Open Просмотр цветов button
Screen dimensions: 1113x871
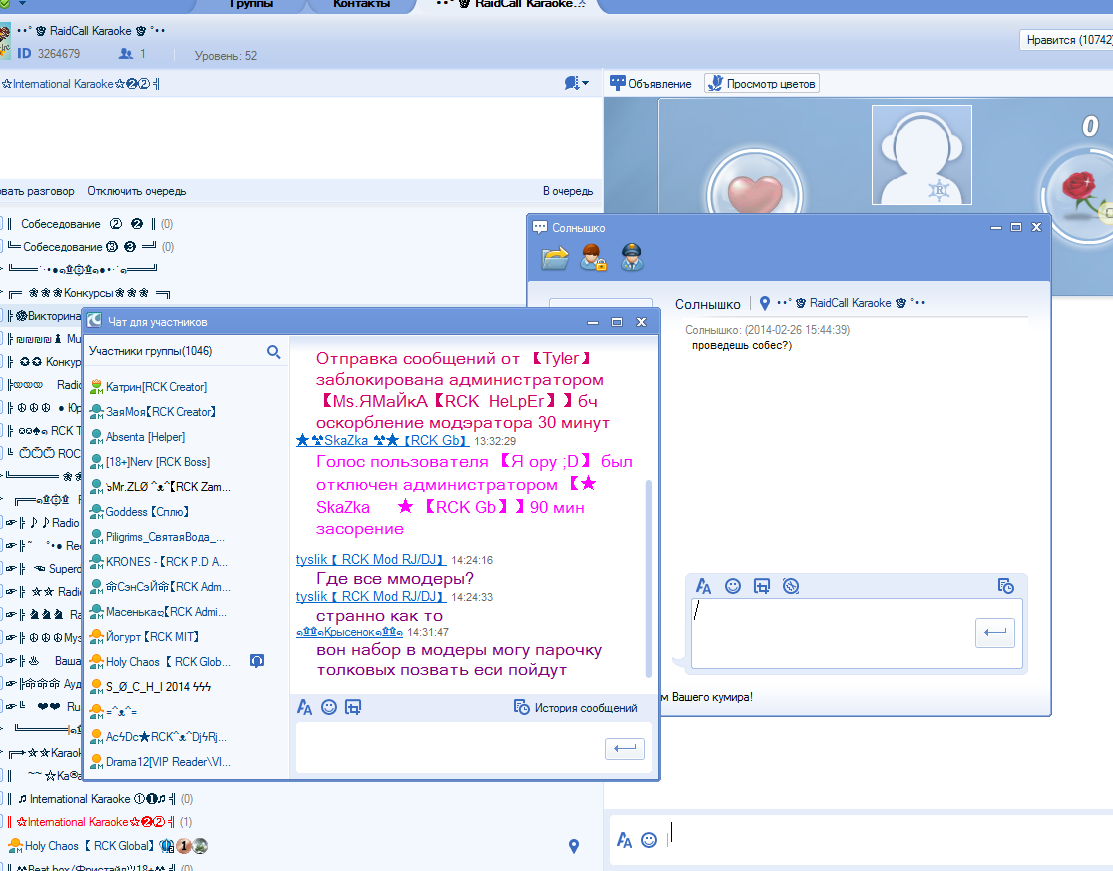[x=762, y=84]
